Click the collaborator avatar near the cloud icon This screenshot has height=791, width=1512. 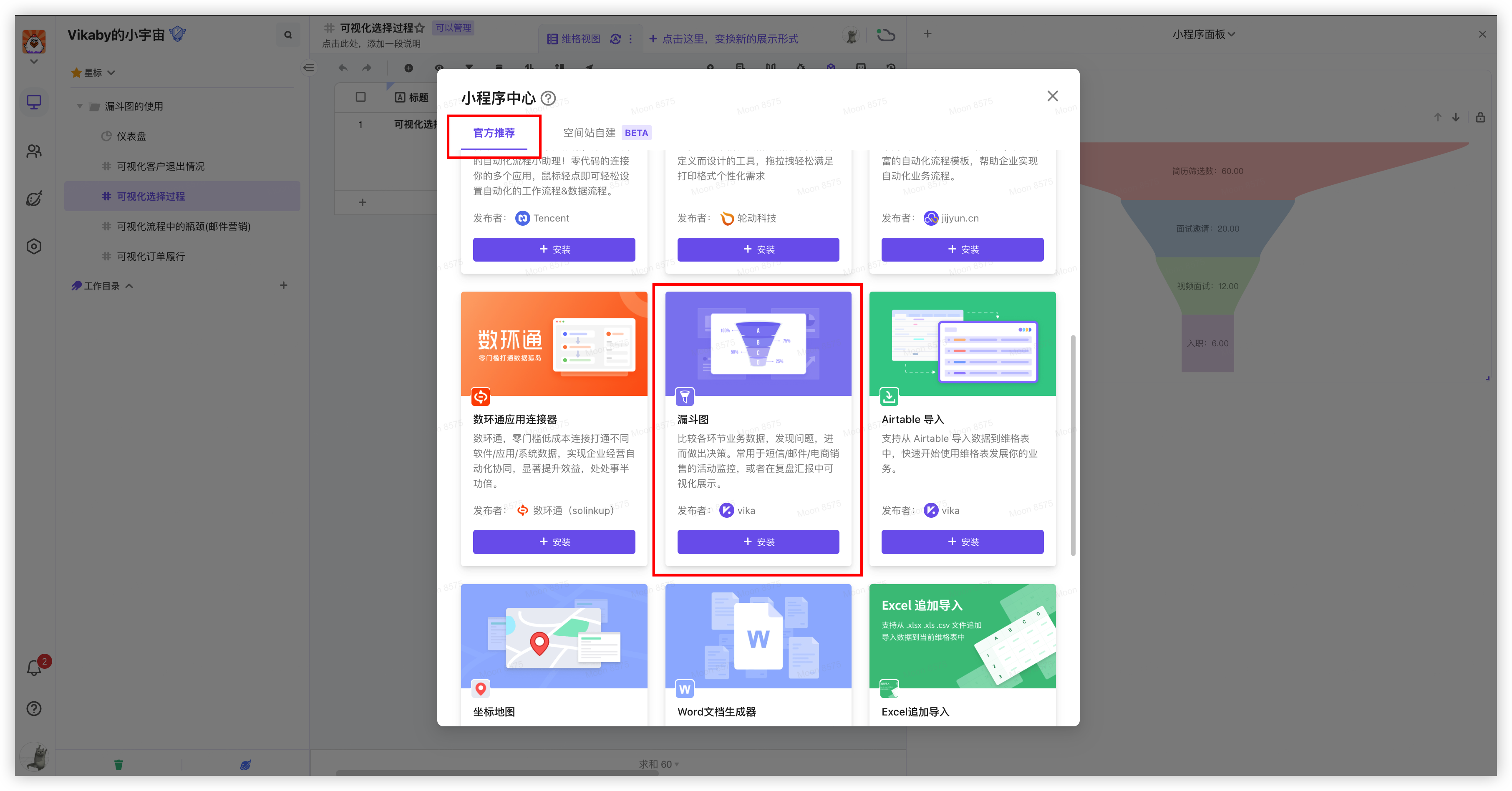click(851, 35)
